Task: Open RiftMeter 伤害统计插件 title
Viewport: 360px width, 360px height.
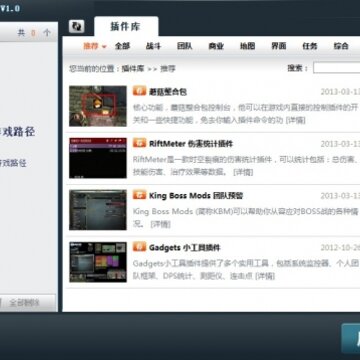Action: pos(191,144)
